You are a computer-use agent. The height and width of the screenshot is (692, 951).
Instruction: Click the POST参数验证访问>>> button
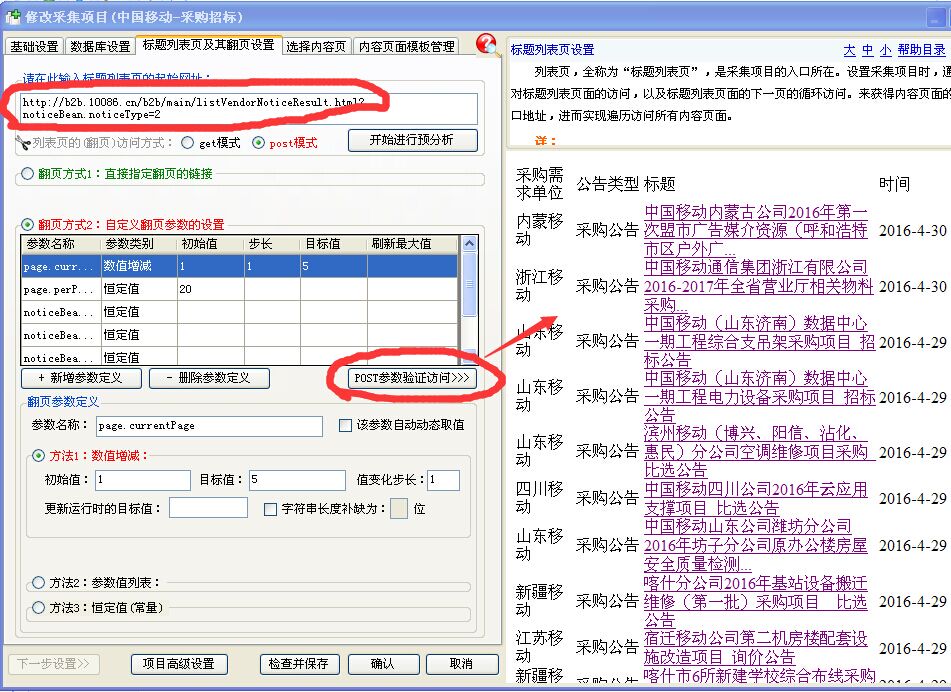pos(412,378)
